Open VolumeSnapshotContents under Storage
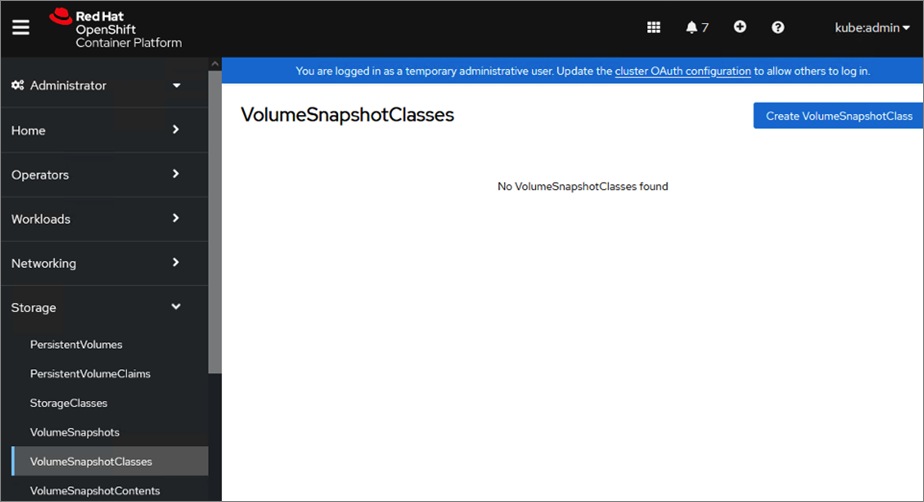 coord(95,491)
